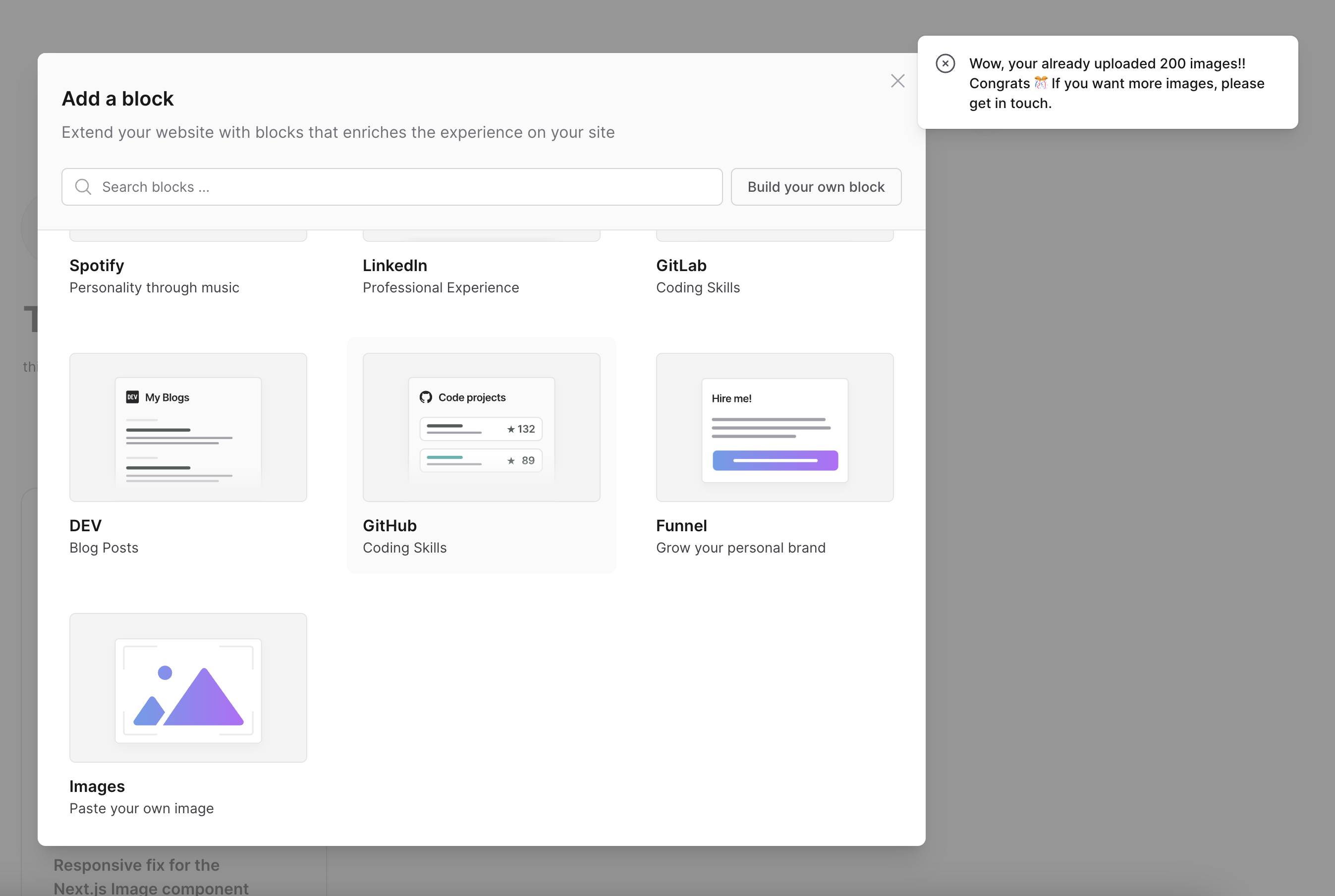Click the X to close the Add a block dialog
The height and width of the screenshot is (896, 1335).
(897, 81)
